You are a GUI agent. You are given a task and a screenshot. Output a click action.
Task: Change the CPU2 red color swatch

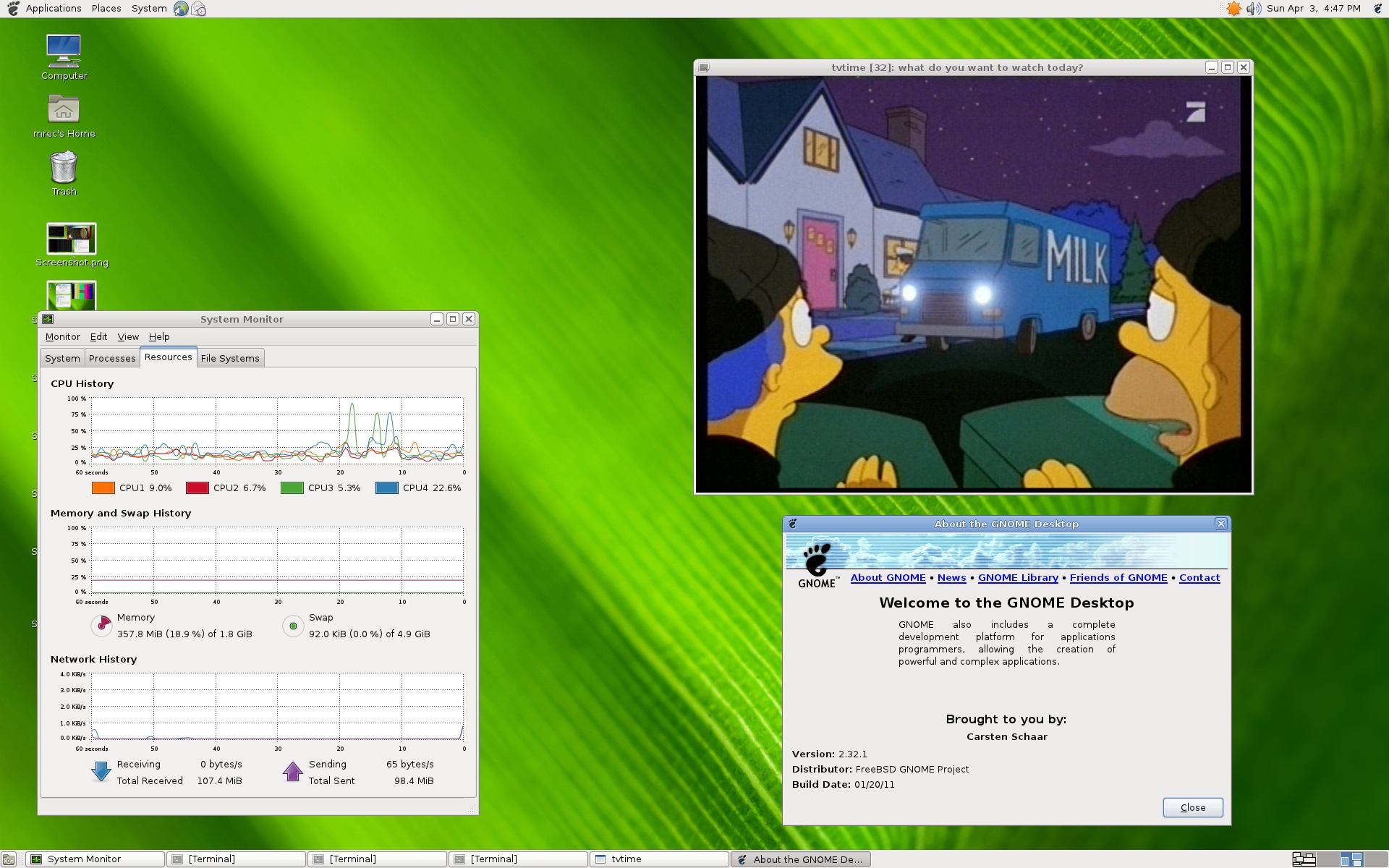197,488
